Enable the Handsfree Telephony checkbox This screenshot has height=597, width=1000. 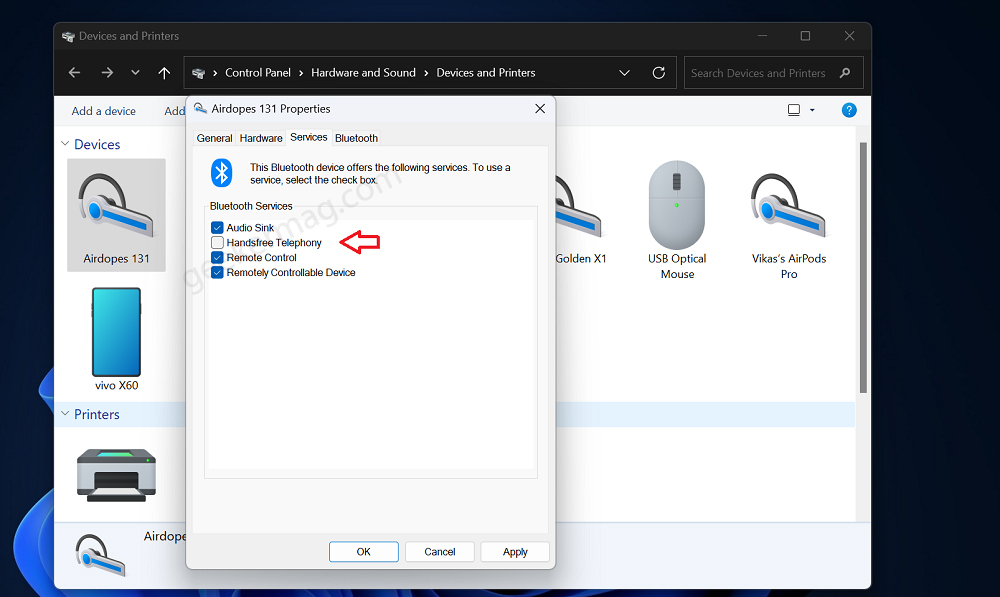coord(217,242)
